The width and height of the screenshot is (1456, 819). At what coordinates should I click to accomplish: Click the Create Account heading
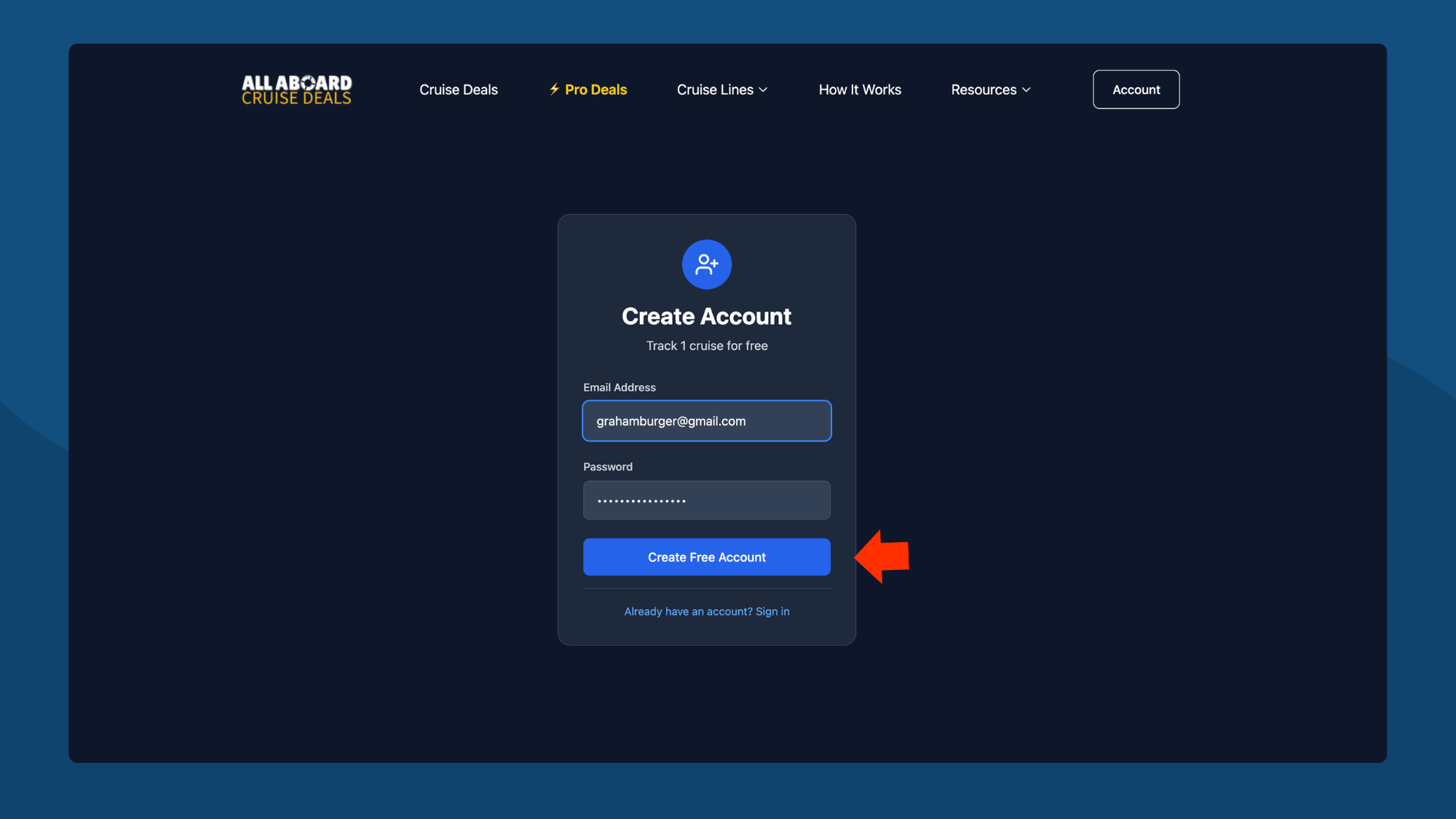(x=706, y=317)
